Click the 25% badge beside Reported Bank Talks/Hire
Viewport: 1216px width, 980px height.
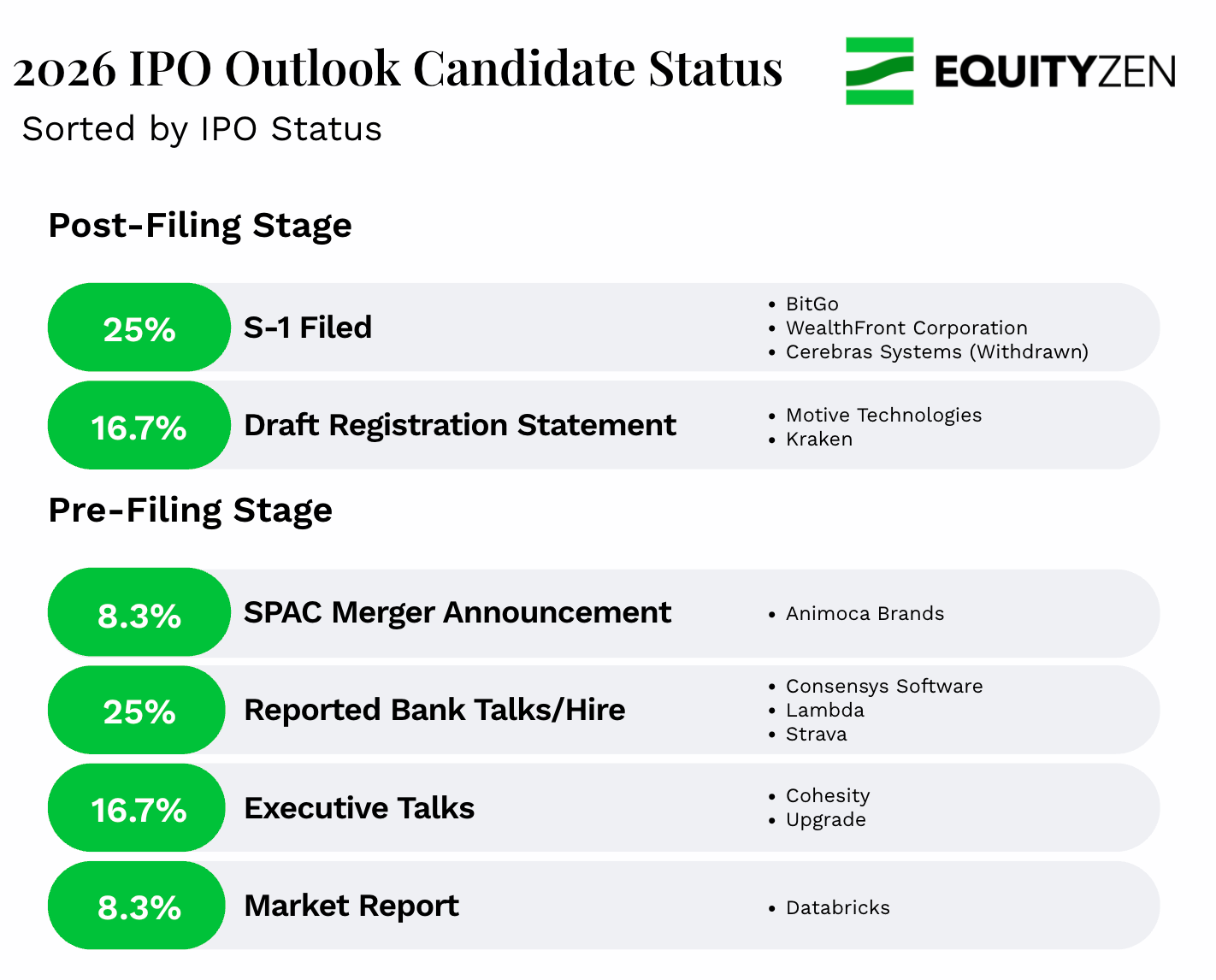point(139,711)
